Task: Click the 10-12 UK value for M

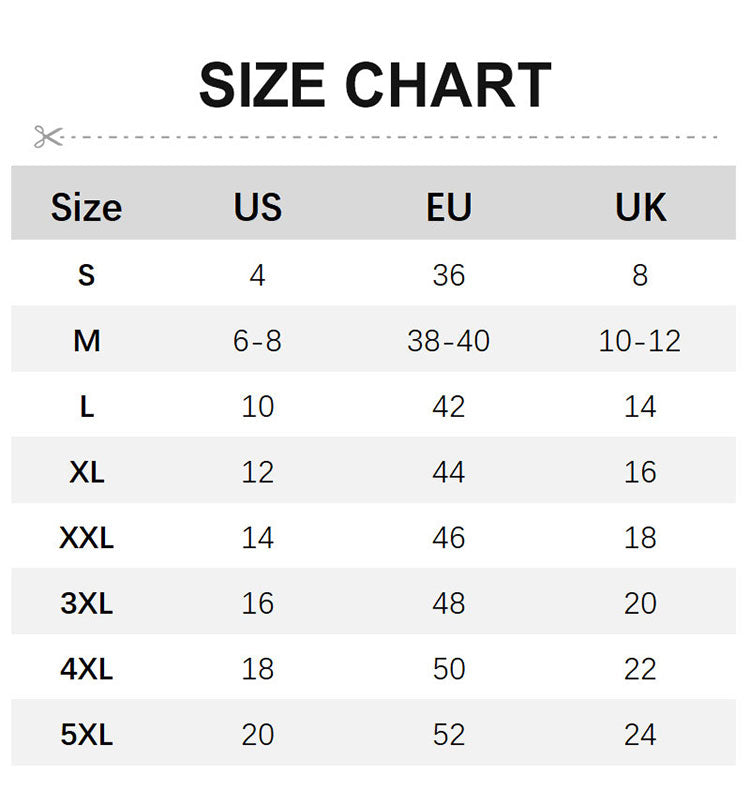Action: point(640,341)
